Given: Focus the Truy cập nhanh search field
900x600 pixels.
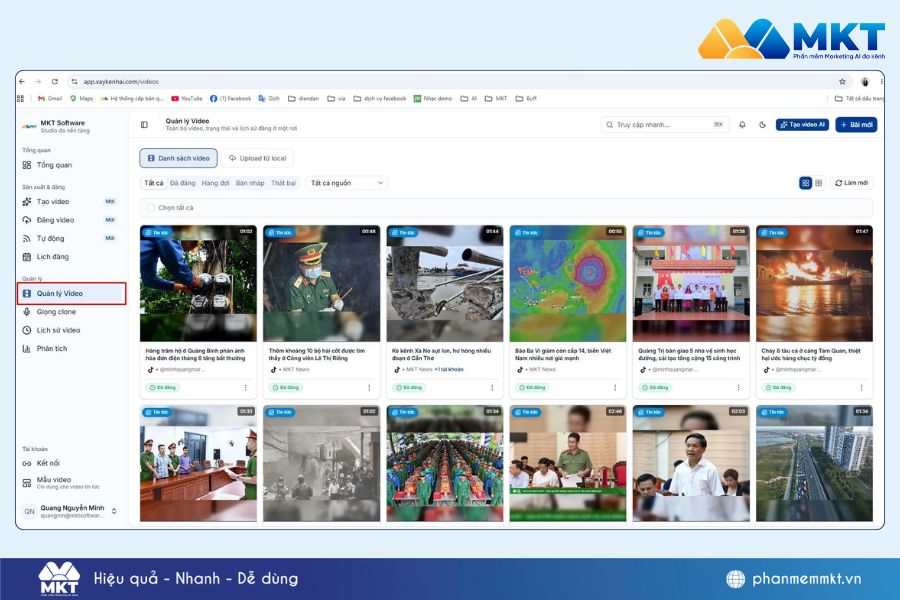Looking at the screenshot, I should coord(665,125).
